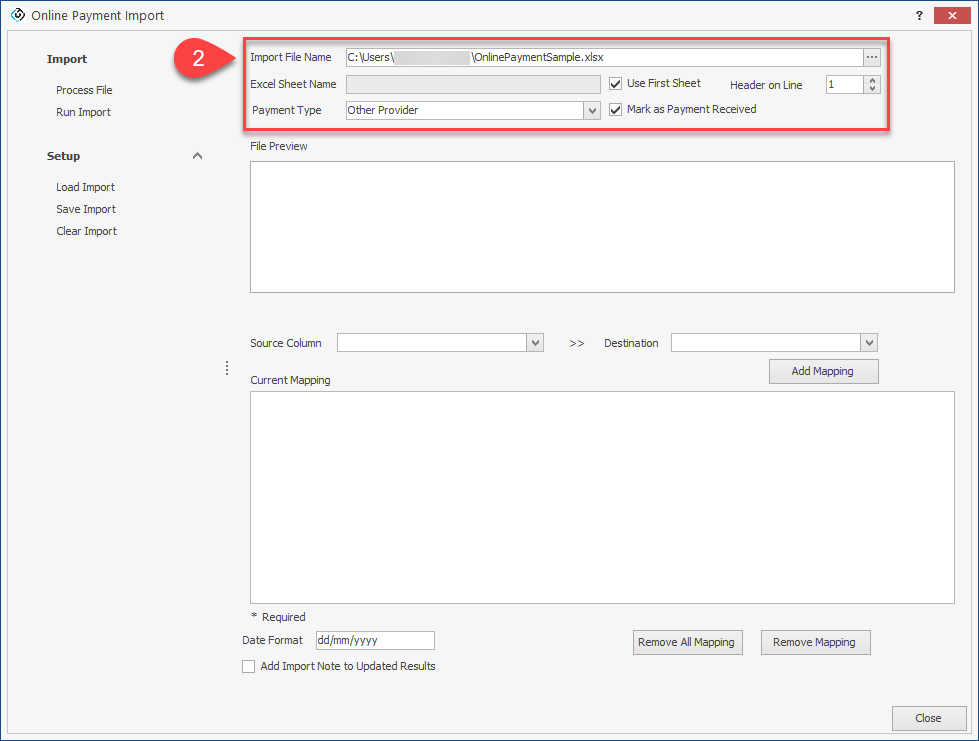Select Process File in the sidebar
979x741 pixels.
[84, 90]
